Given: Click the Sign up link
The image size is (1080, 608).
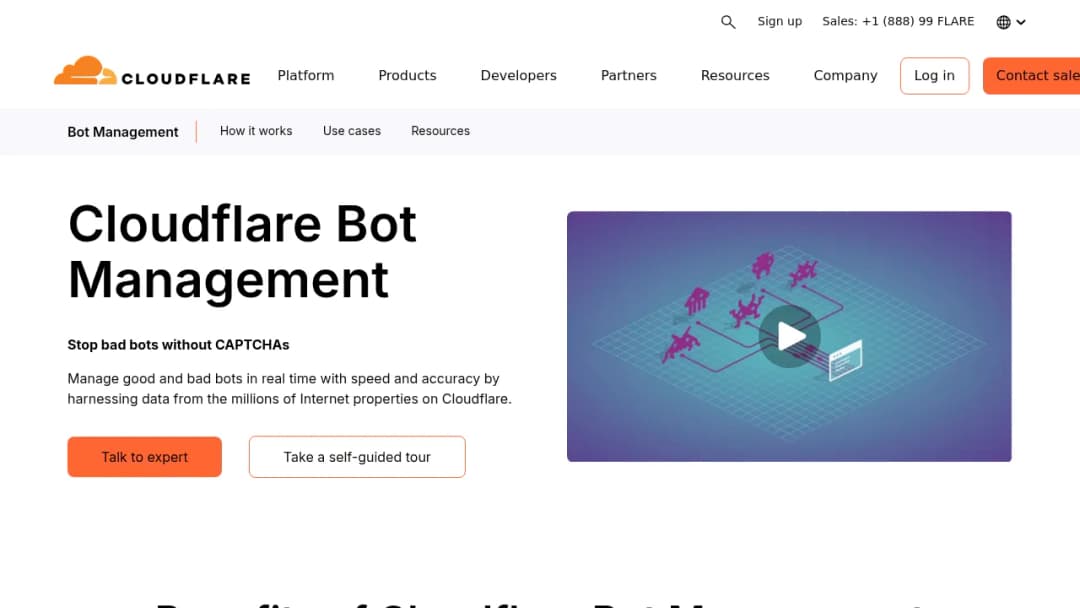Looking at the screenshot, I should coord(780,21).
